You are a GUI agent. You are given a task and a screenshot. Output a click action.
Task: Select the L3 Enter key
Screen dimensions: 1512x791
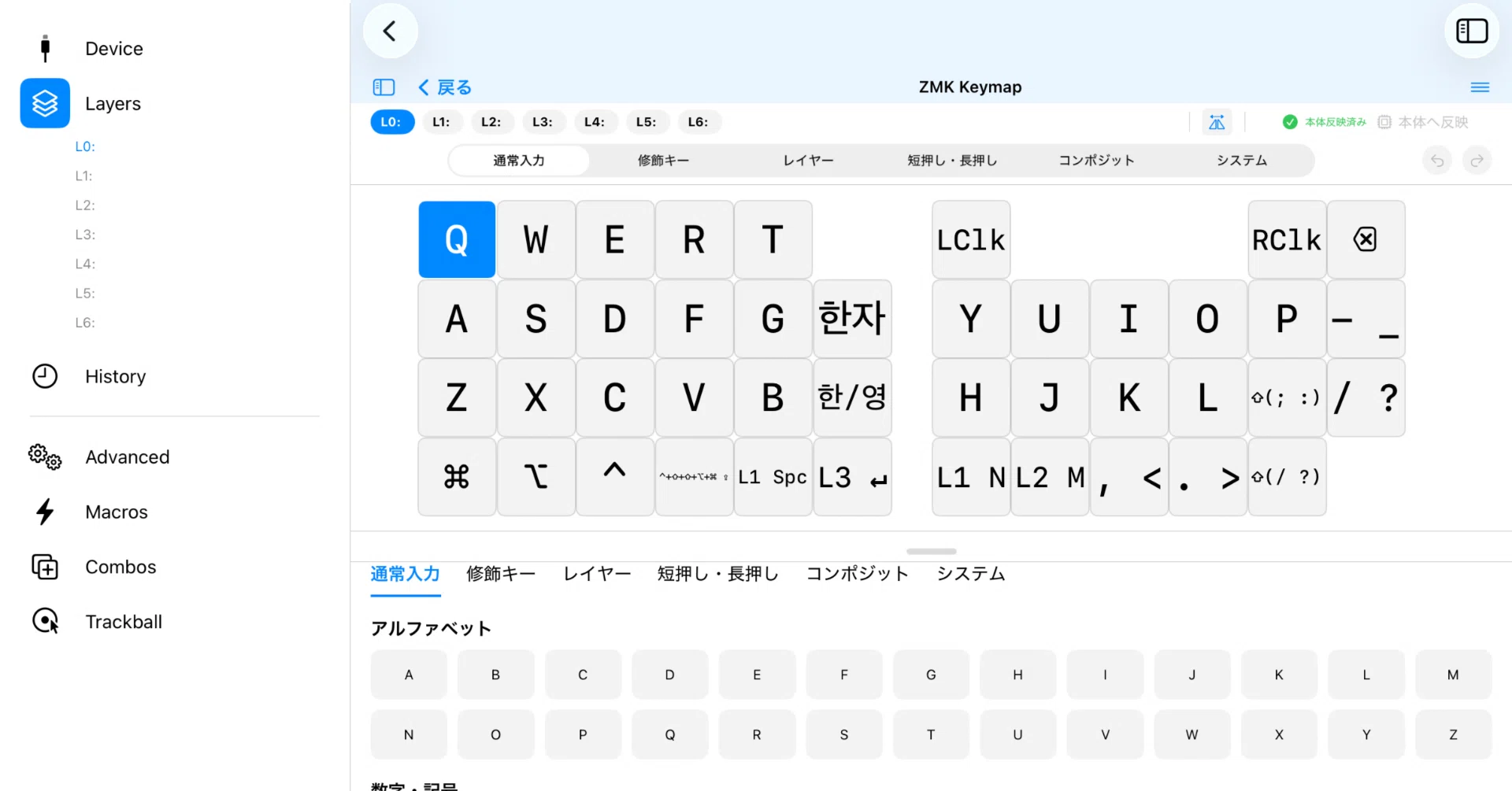point(852,476)
